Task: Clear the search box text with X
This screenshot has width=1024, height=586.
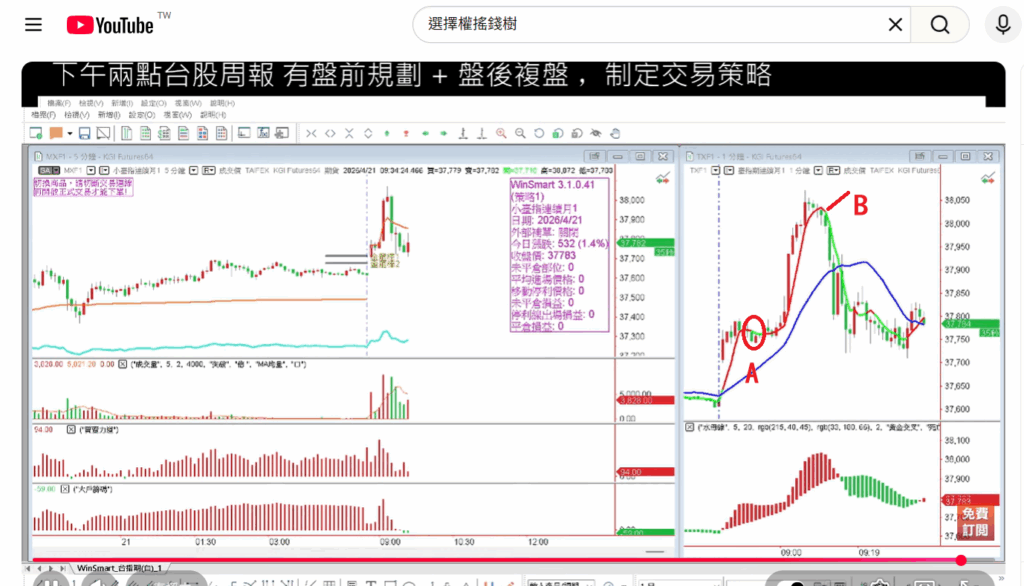Action: pos(895,25)
